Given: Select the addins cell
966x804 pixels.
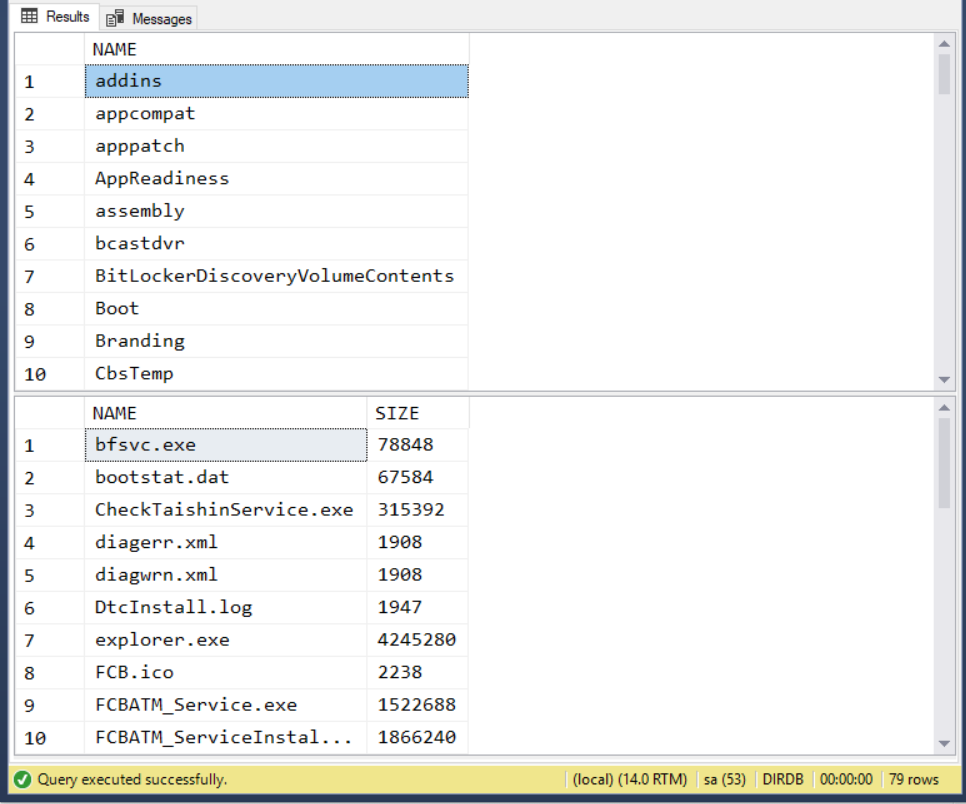Looking at the screenshot, I should (x=275, y=81).
